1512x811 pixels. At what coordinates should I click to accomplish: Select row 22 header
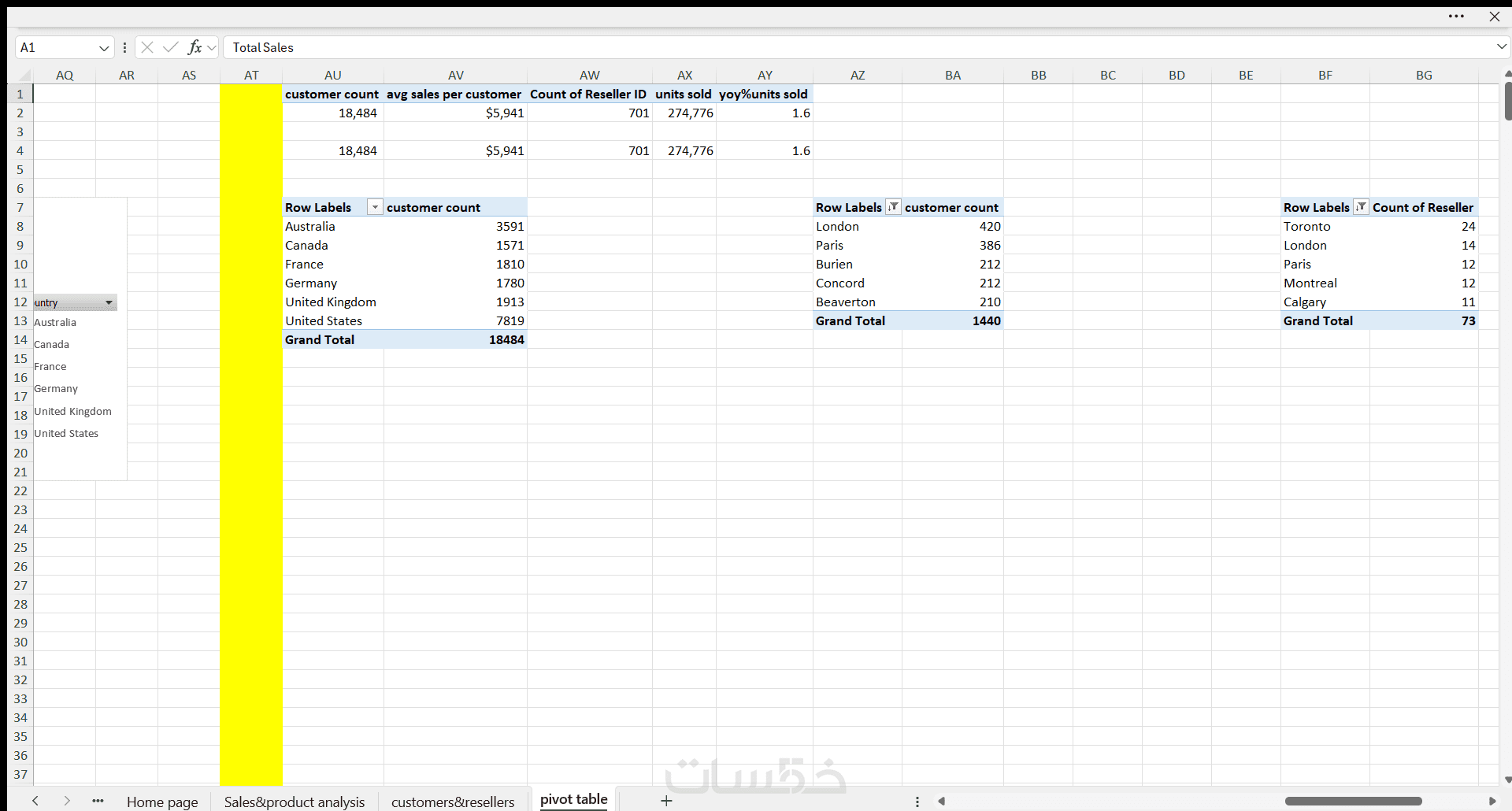[20, 491]
